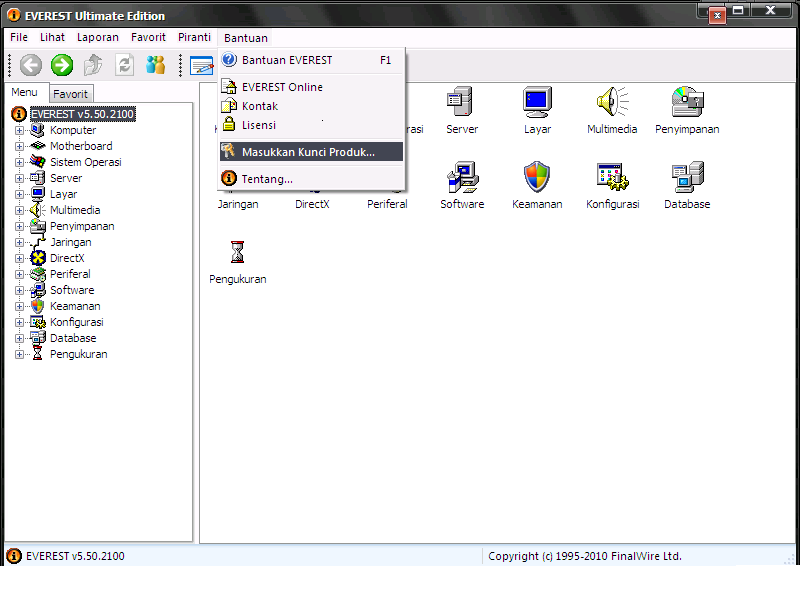The width and height of the screenshot is (800, 600).
Task: Expand the Layar tree node
Action: tap(19, 194)
